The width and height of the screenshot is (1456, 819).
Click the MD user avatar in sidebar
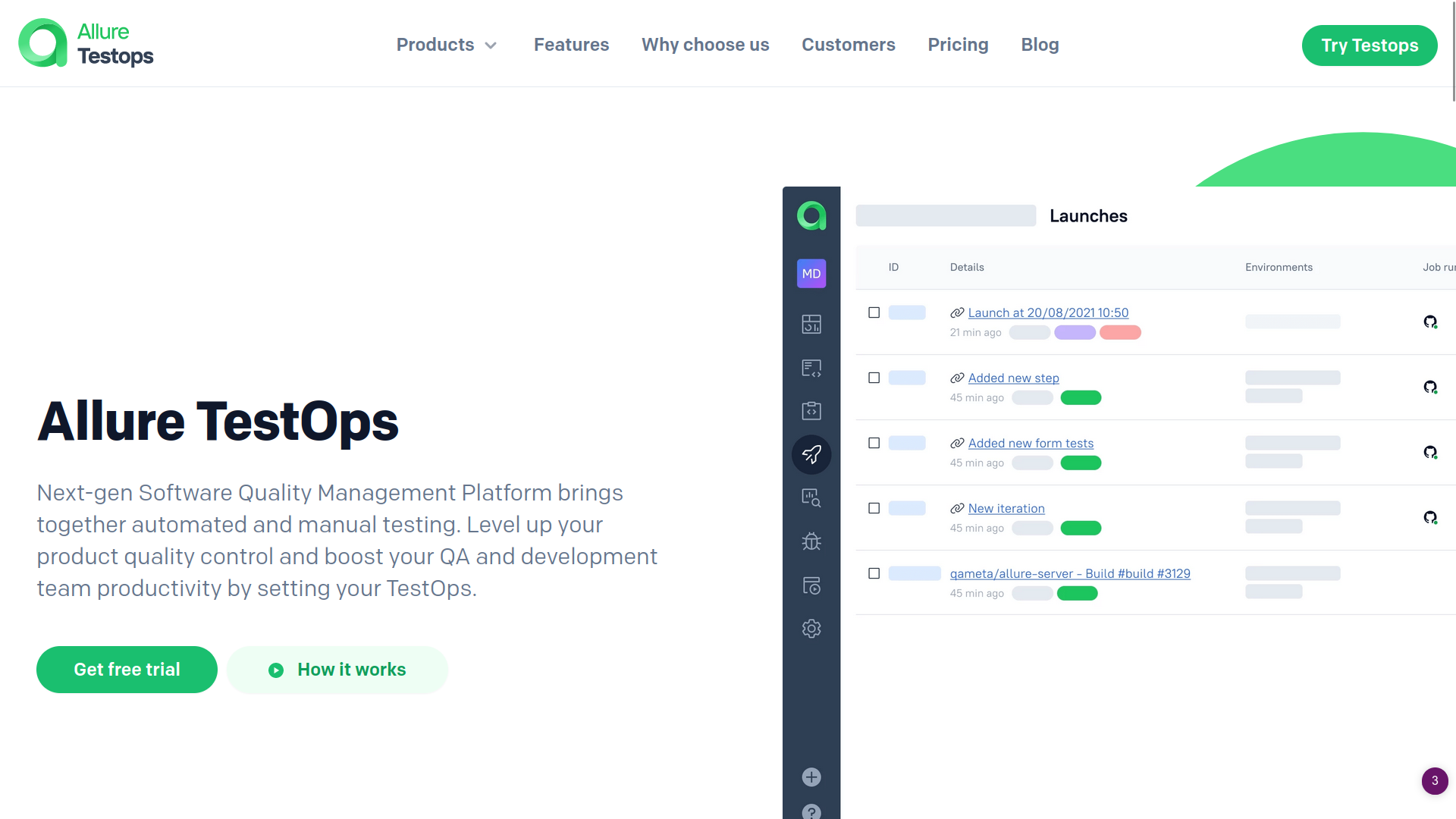(x=811, y=273)
